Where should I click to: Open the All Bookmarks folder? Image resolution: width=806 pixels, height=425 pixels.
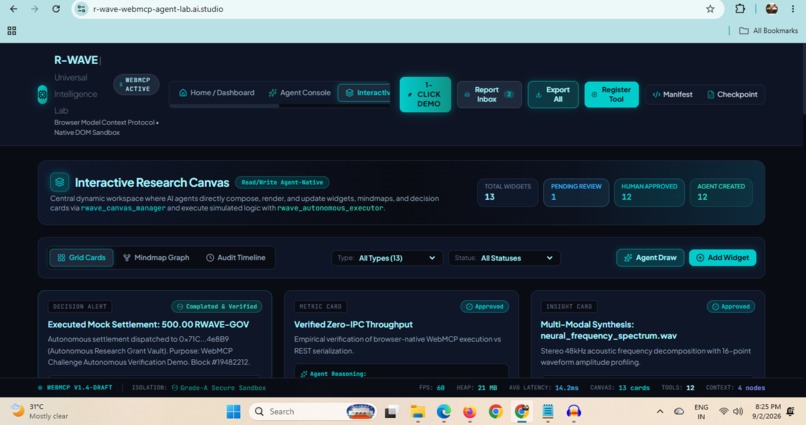(x=768, y=31)
